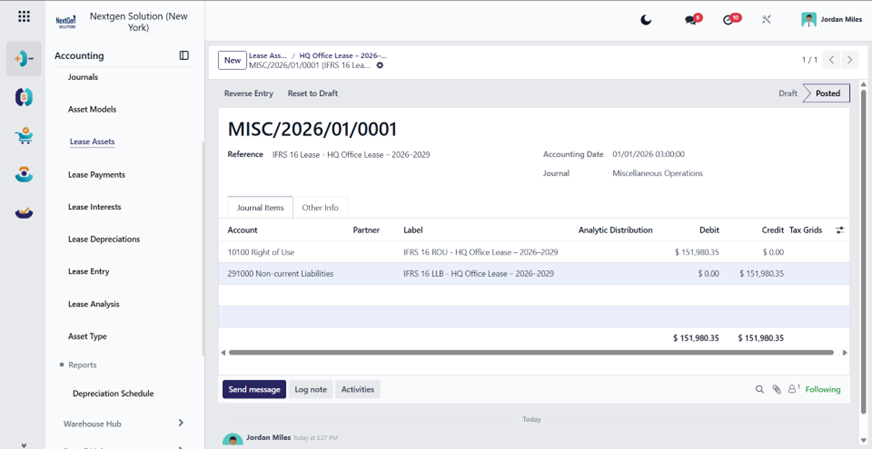Collapse the Accounting sidebar panel icon

click(184, 56)
